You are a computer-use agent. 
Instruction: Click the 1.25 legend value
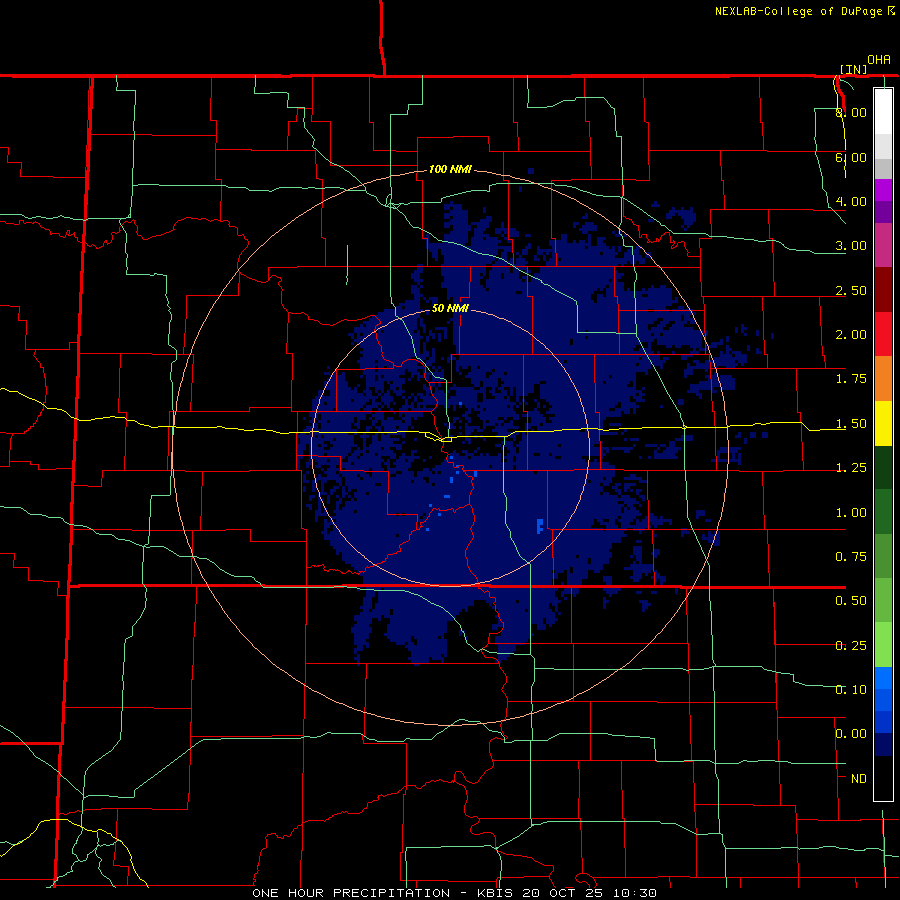coord(851,468)
